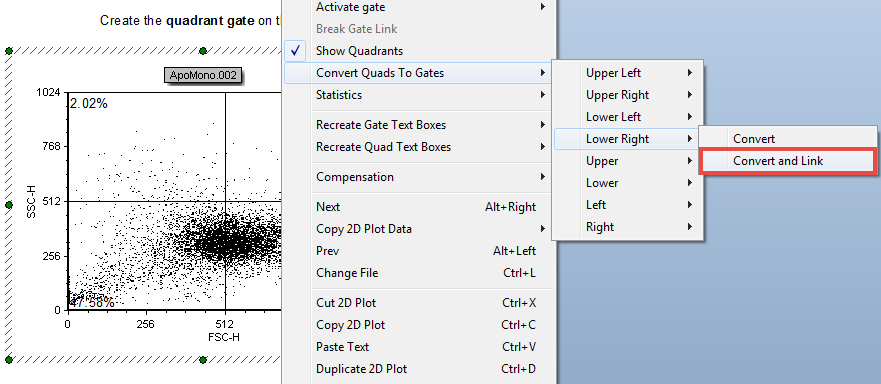Image resolution: width=881 pixels, height=384 pixels.
Task: Choose Next from the context menu
Action: [x=419, y=207]
